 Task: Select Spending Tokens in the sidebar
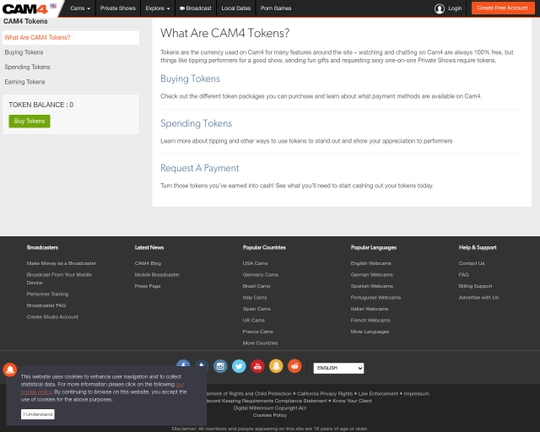coord(27,67)
